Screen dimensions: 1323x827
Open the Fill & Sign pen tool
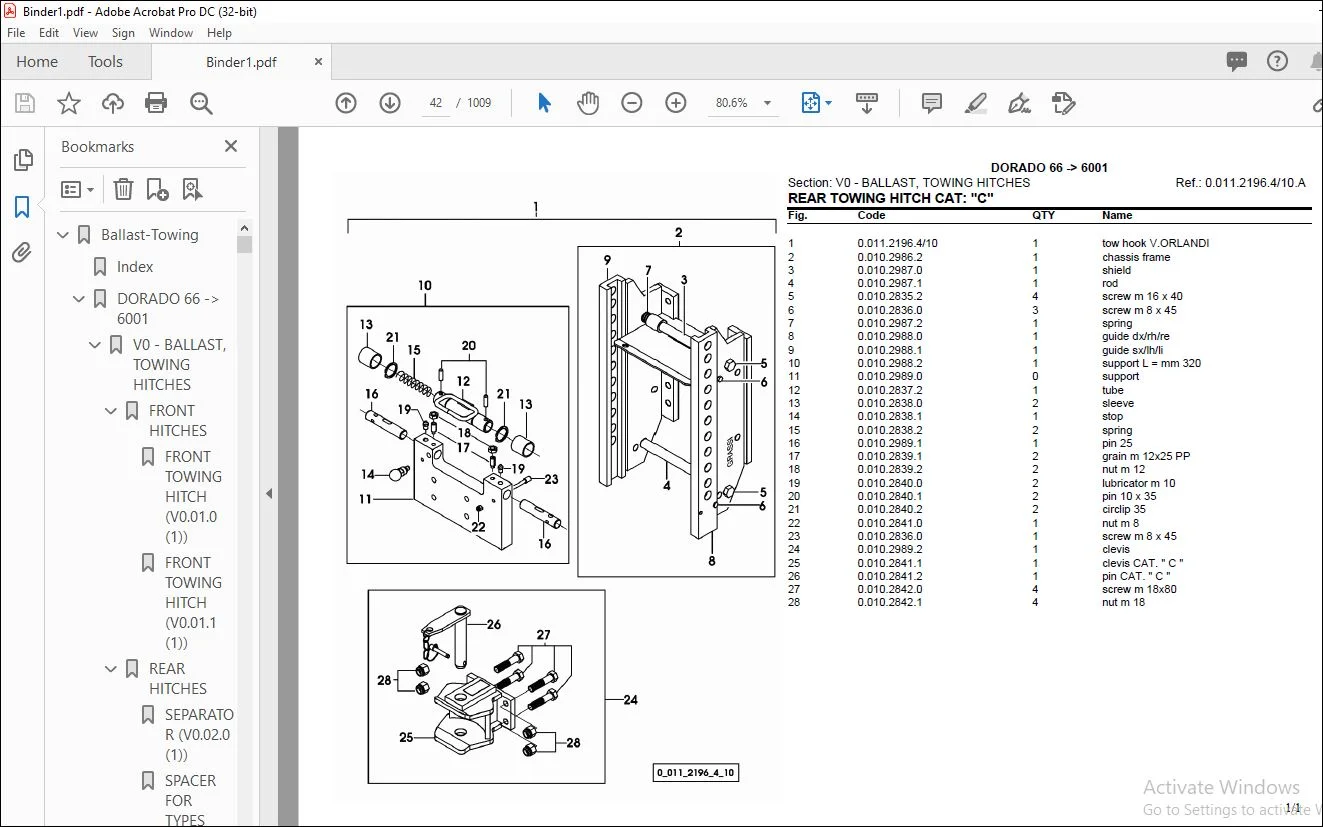(x=1020, y=103)
